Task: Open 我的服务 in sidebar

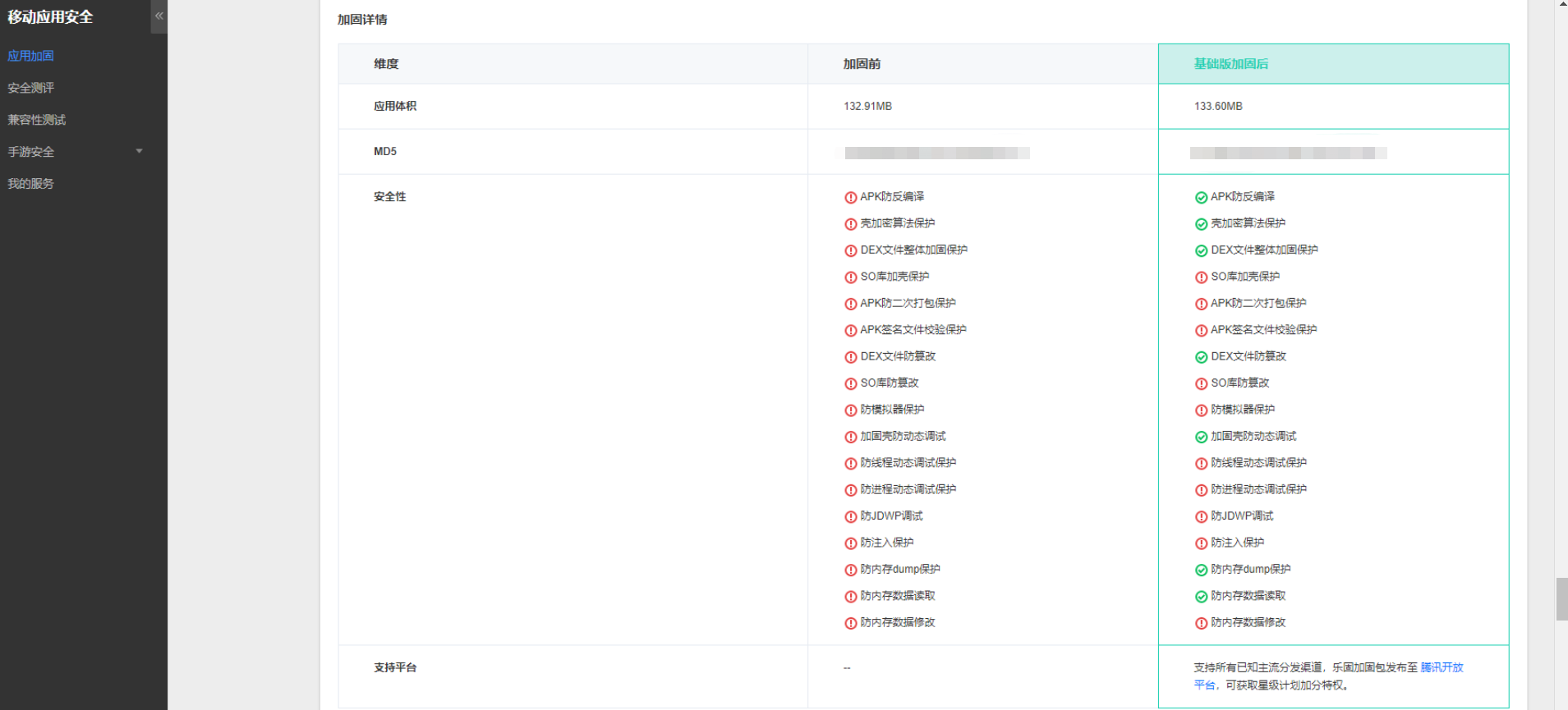Action: pos(31,184)
